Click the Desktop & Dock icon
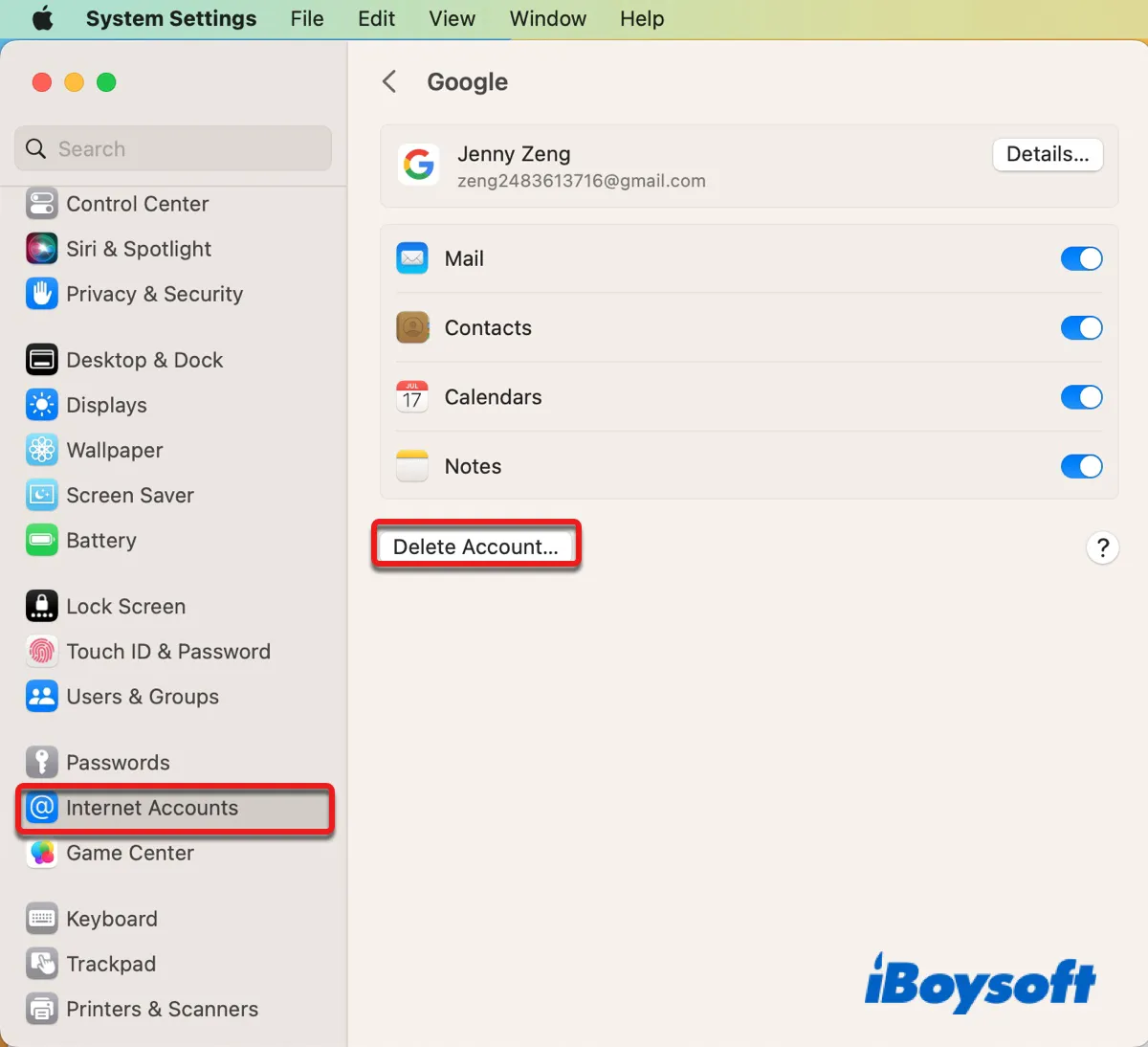 [41, 360]
